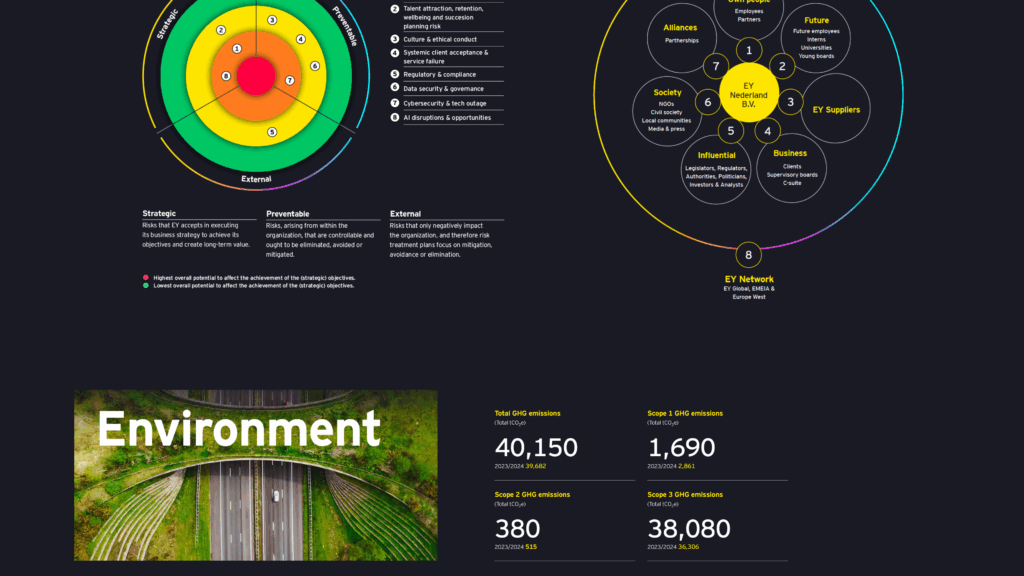This screenshot has width=1024, height=576.
Task: Select the Business stakeholder bubble
Action: [791, 167]
